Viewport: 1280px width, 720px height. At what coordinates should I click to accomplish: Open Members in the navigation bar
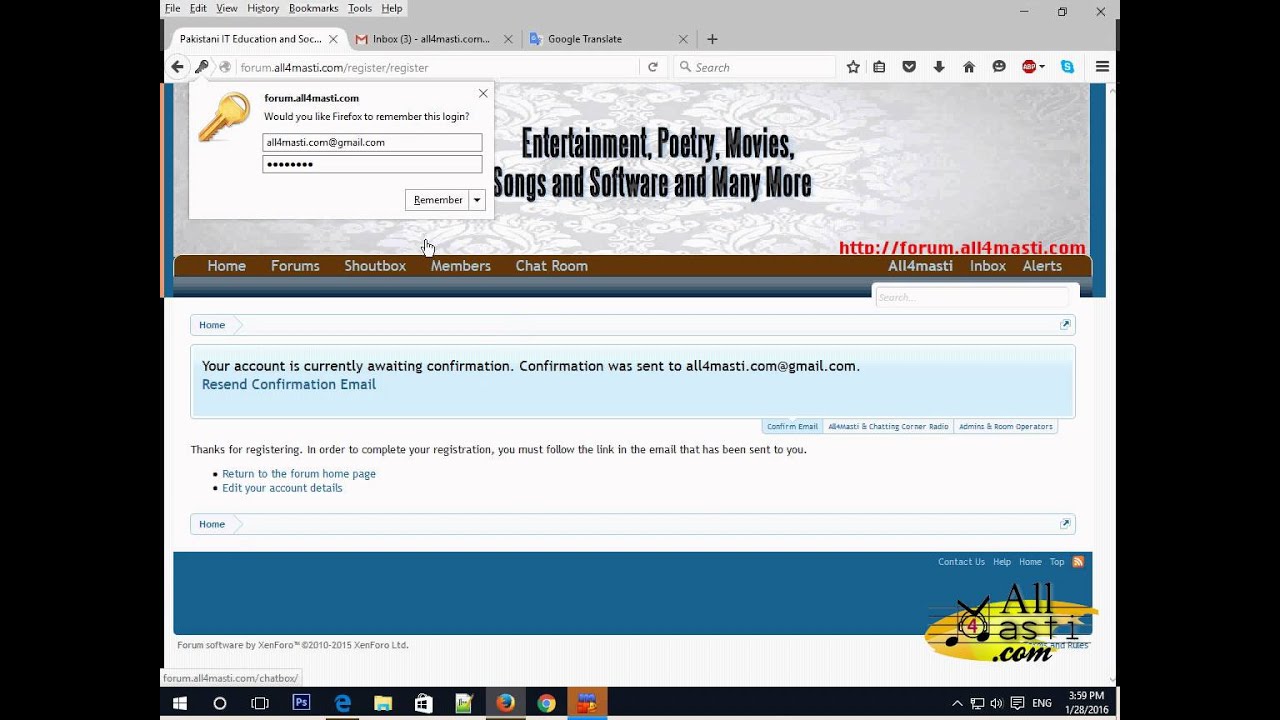pos(461,266)
